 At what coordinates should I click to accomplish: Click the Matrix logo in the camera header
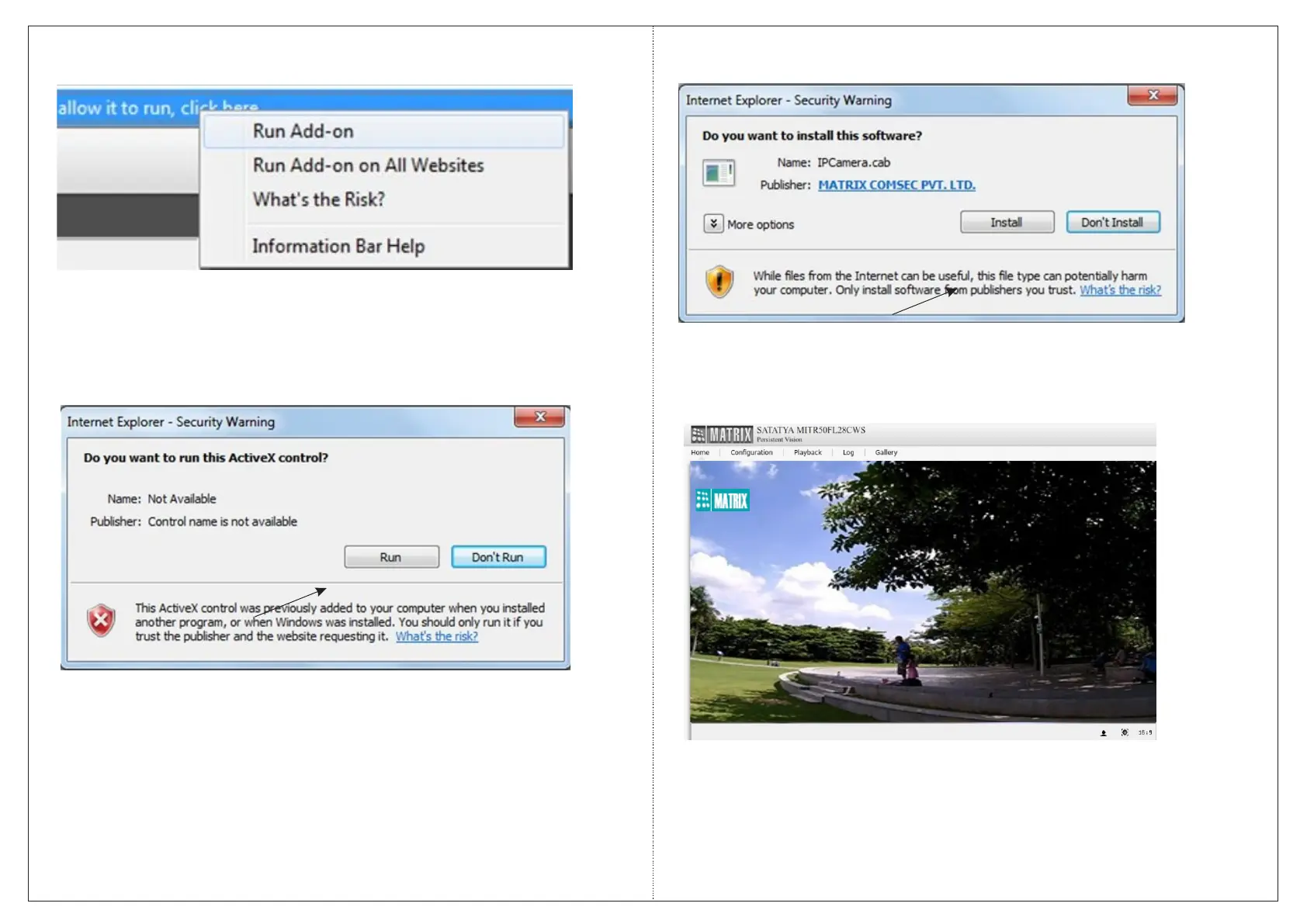coord(722,434)
